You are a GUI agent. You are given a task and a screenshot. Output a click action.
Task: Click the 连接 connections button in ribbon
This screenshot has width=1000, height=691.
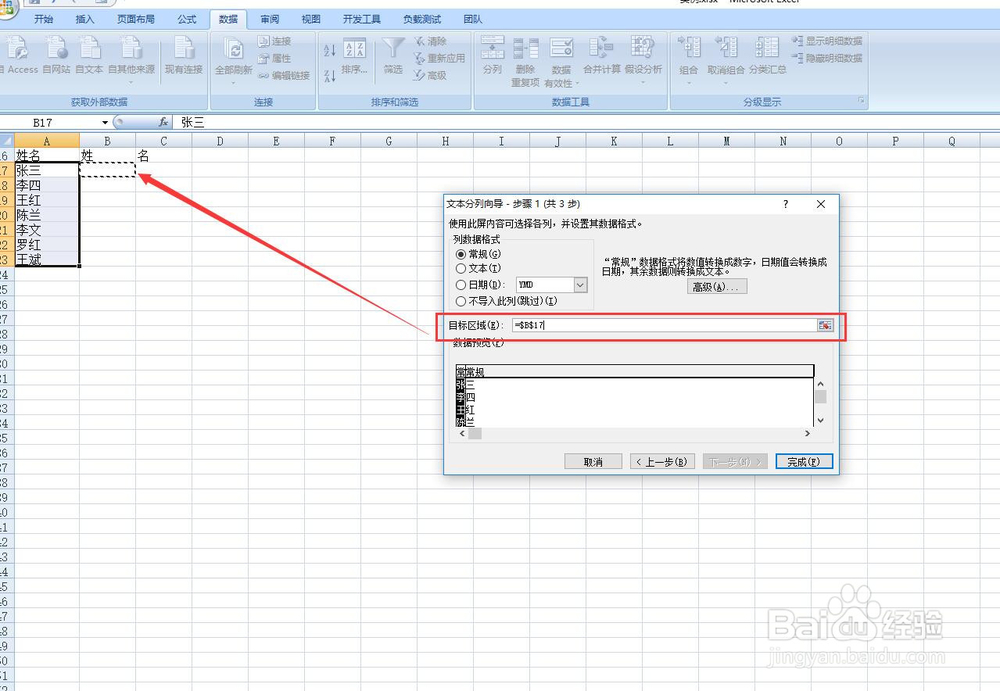click(x=275, y=41)
